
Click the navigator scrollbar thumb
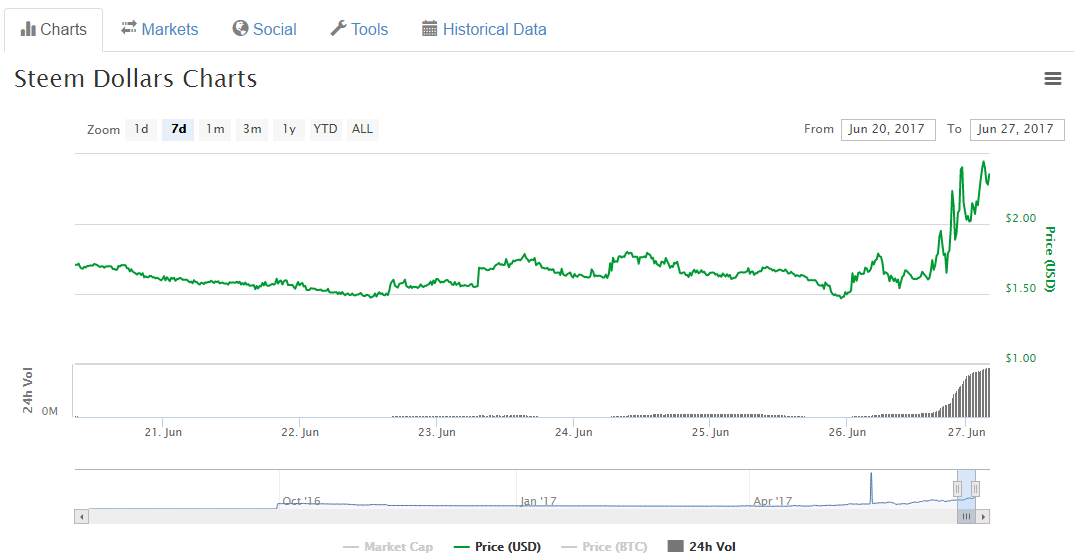(966, 516)
